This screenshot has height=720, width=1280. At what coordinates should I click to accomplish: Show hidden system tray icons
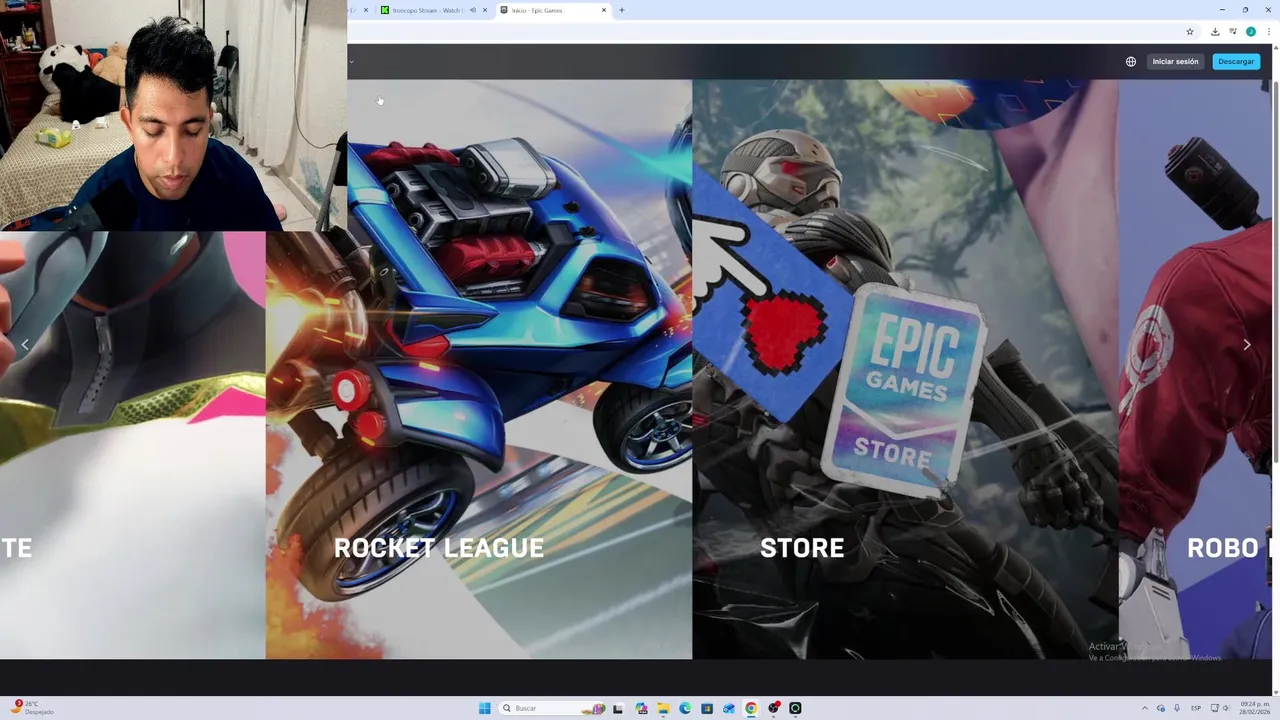(x=1145, y=708)
